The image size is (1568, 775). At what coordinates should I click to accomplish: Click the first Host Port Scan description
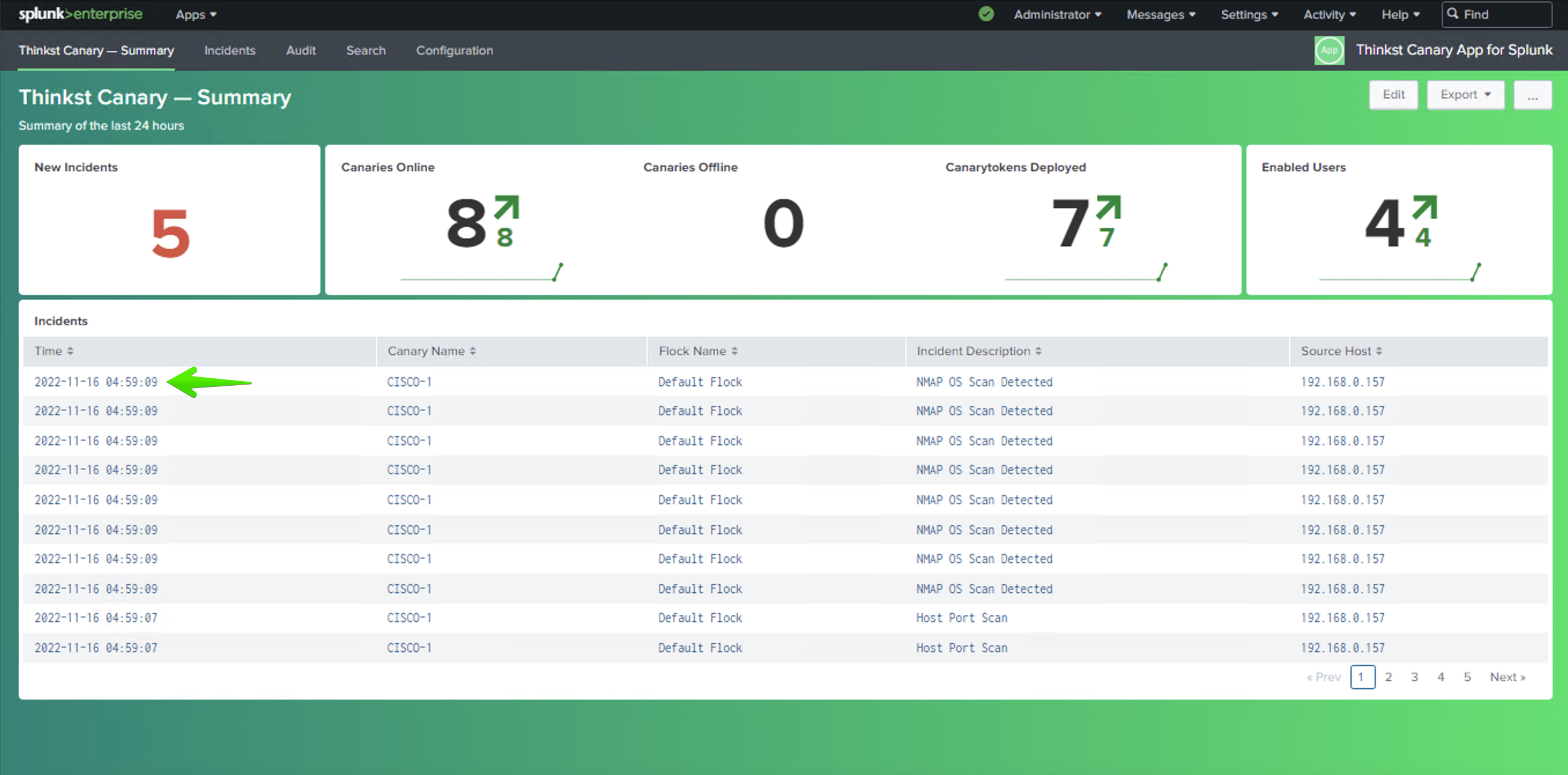coord(961,618)
